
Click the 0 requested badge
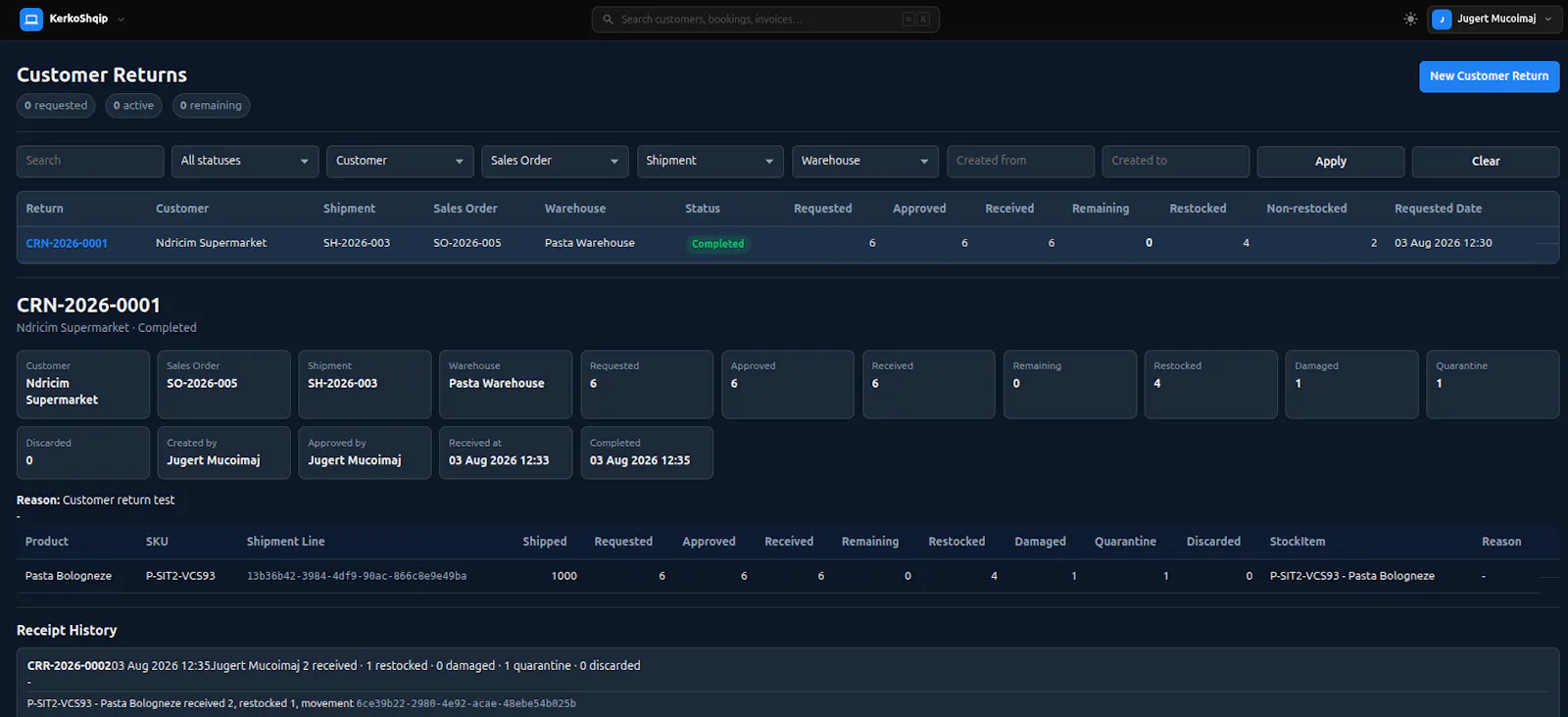(56, 106)
